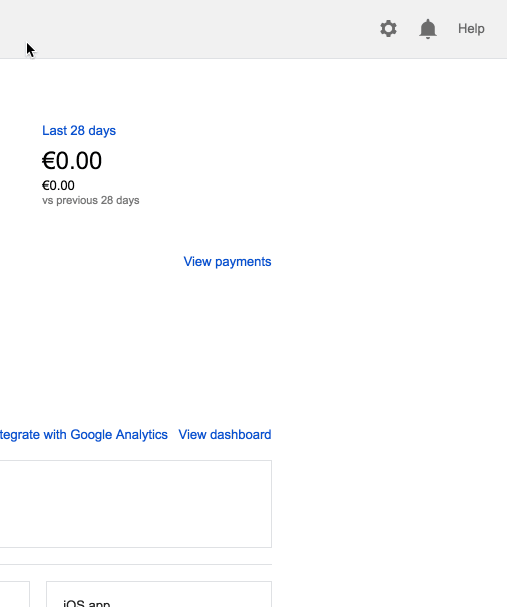The width and height of the screenshot is (507, 607).
Task: Click the divider line above iOS app card
Action: click(x=135, y=564)
